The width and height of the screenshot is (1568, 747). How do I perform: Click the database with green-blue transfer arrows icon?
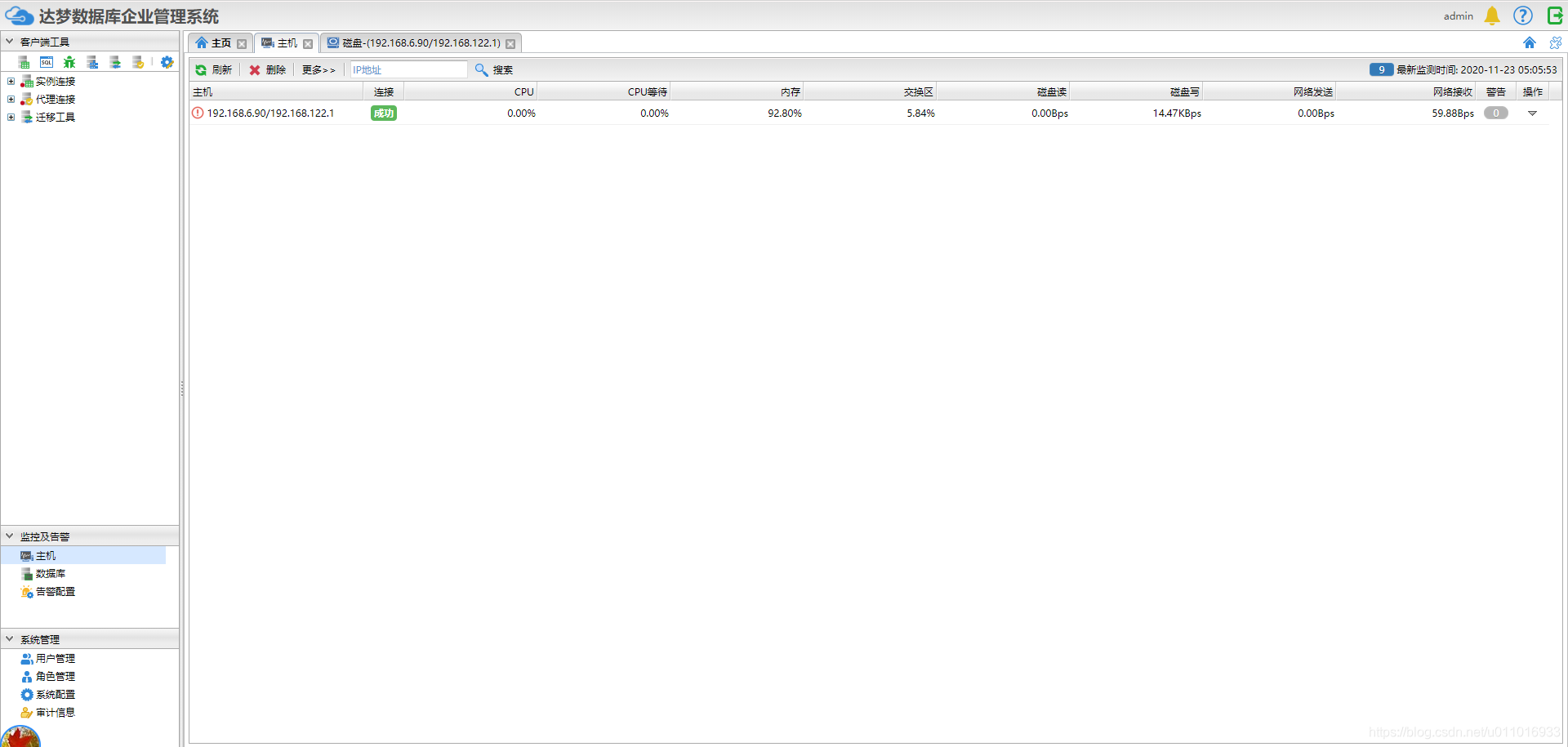(115, 62)
